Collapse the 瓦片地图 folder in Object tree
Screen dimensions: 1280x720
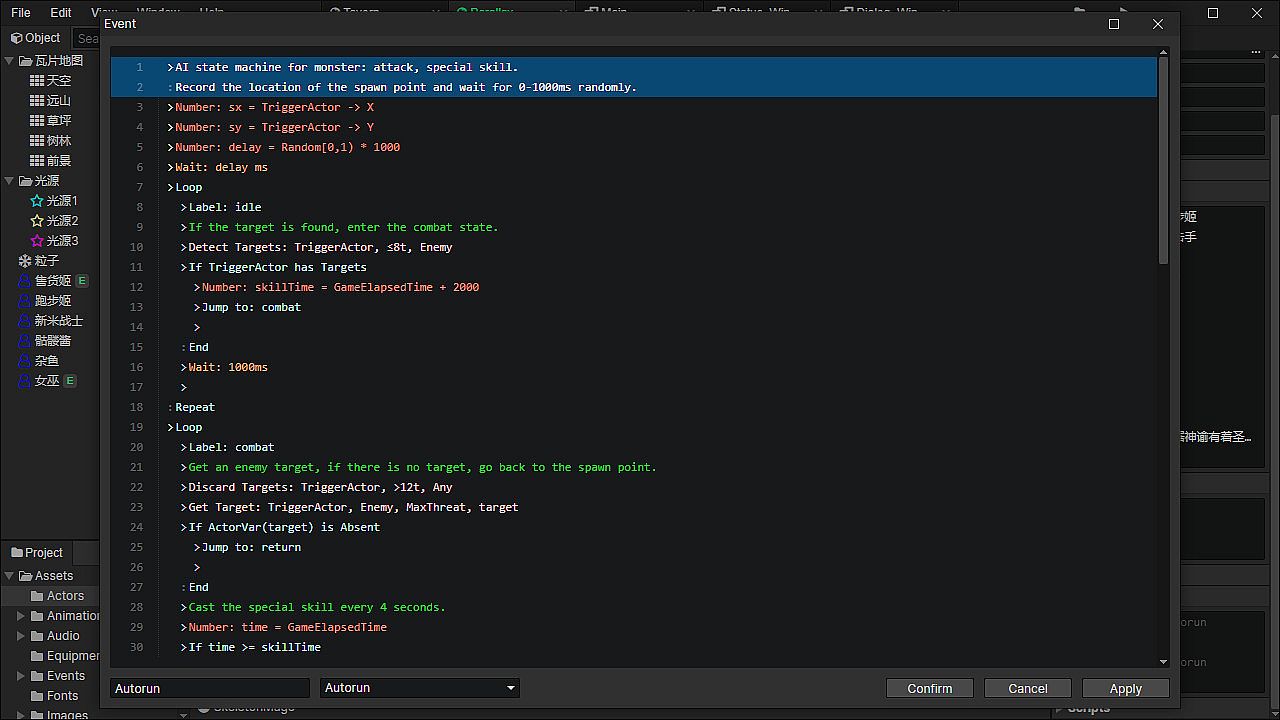tap(9, 61)
